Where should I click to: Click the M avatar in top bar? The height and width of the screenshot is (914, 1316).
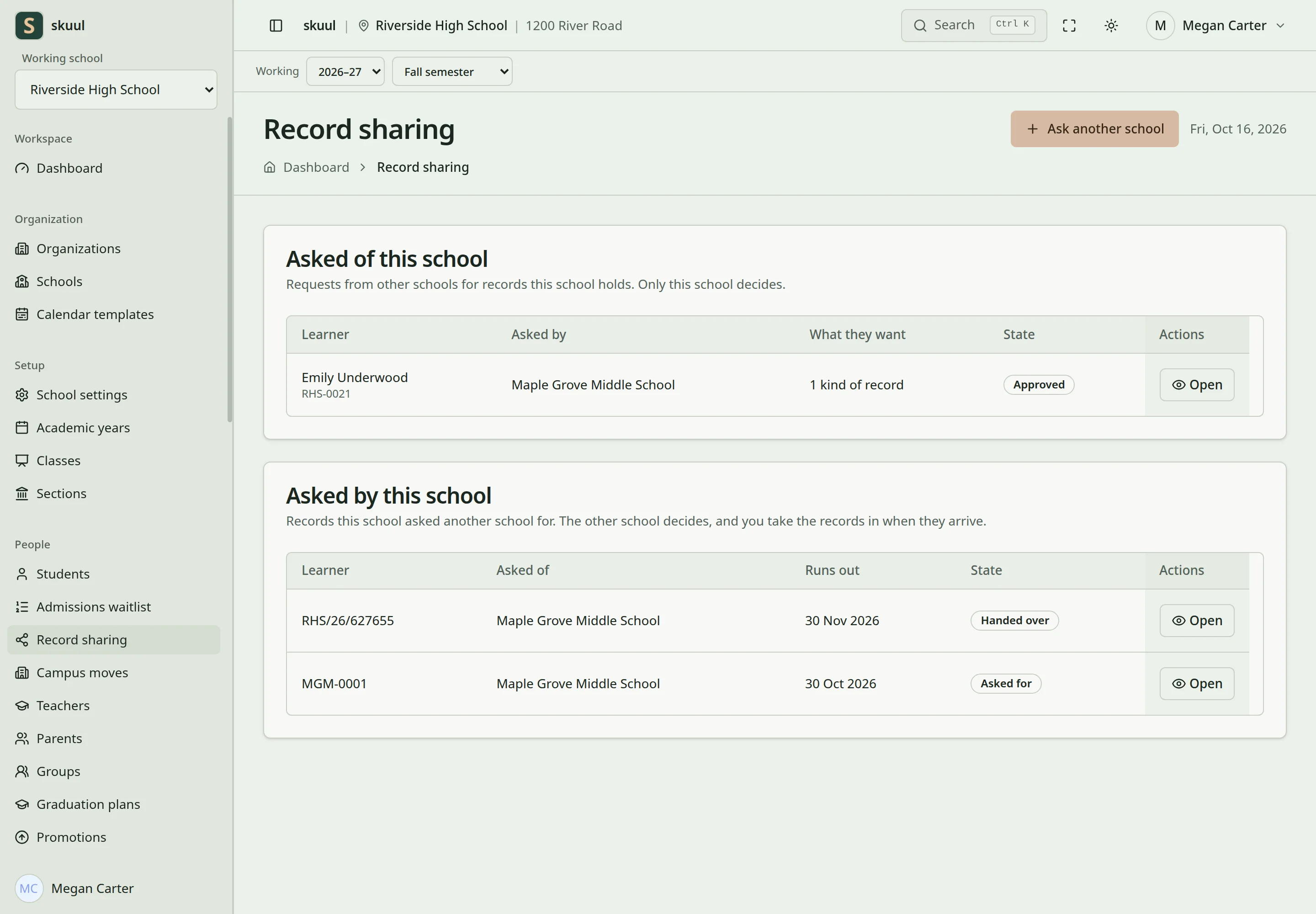(x=1160, y=26)
